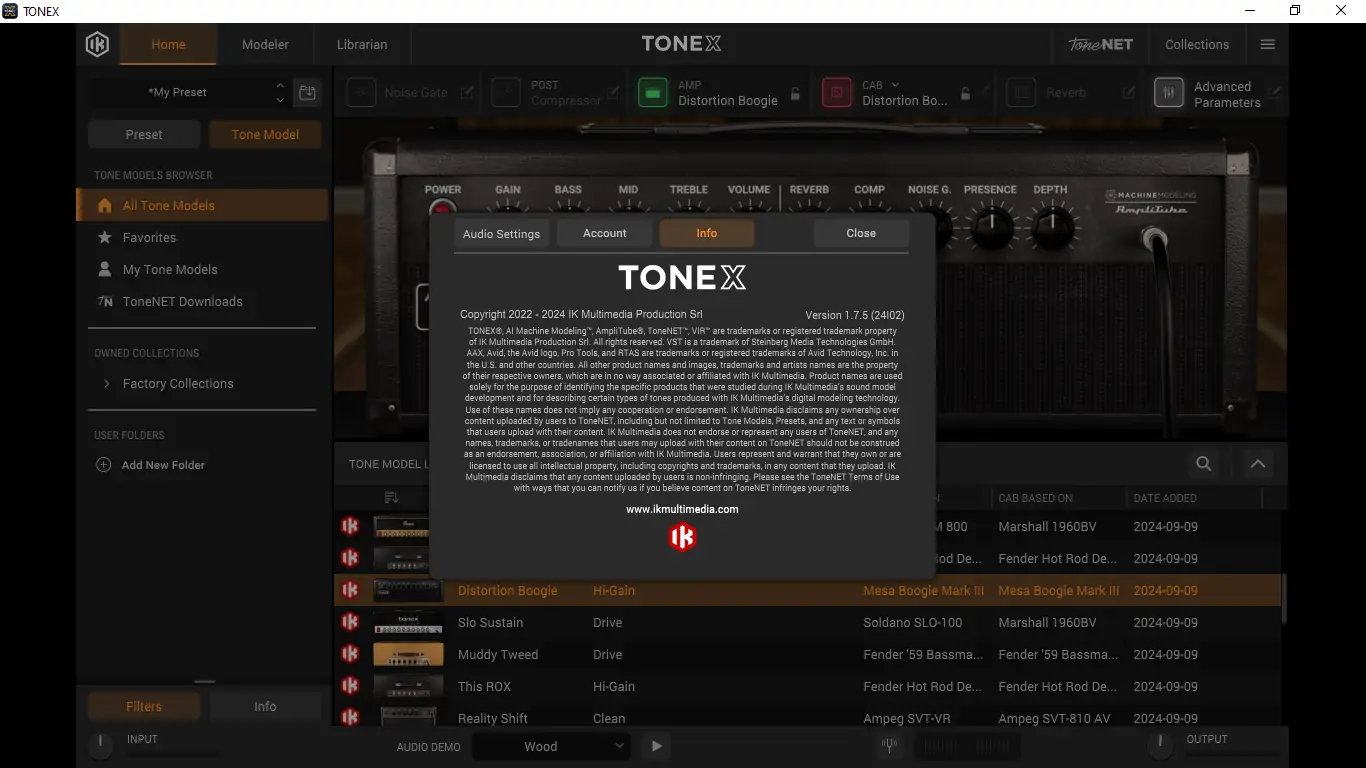Open the CAB type dropdown arrow

click(895, 85)
